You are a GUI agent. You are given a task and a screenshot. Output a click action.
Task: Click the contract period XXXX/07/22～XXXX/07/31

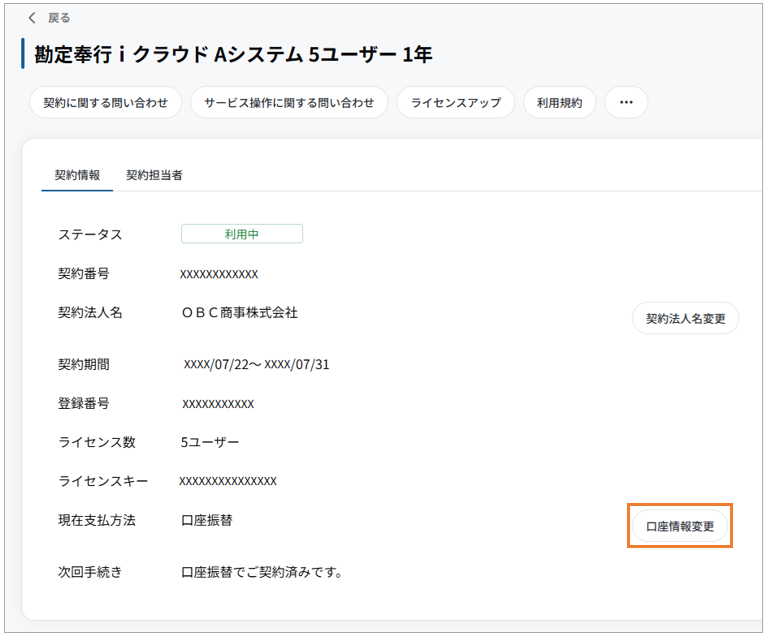[256, 364]
